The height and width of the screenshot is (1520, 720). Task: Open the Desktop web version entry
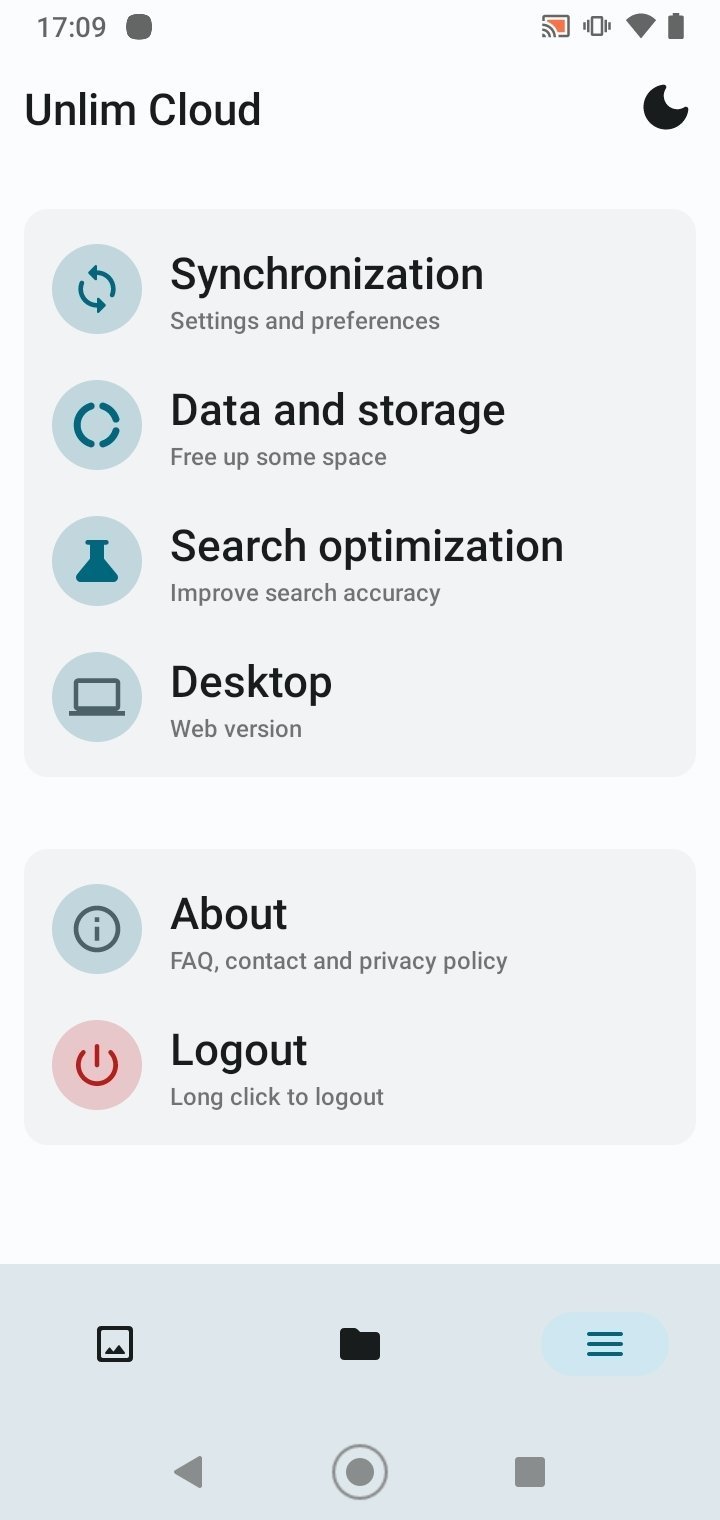tap(360, 697)
